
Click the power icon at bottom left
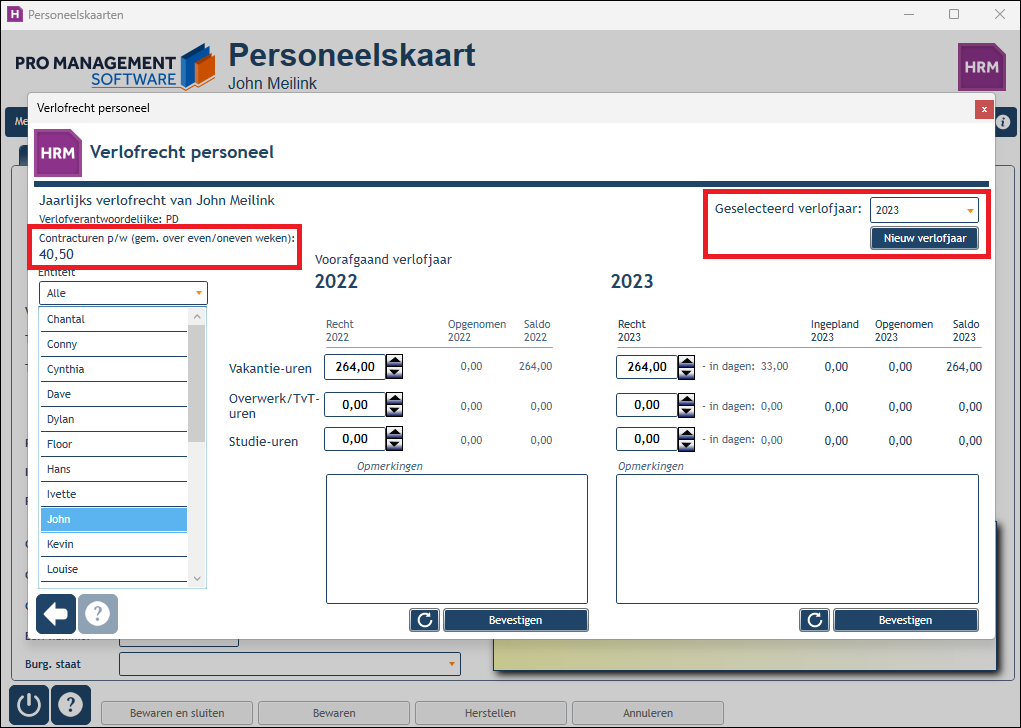pos(29,705)
